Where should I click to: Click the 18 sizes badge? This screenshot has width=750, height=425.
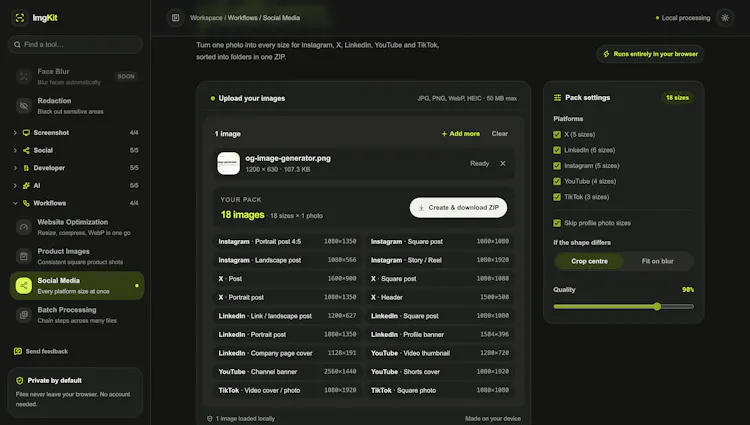click(x=677, y=98)
